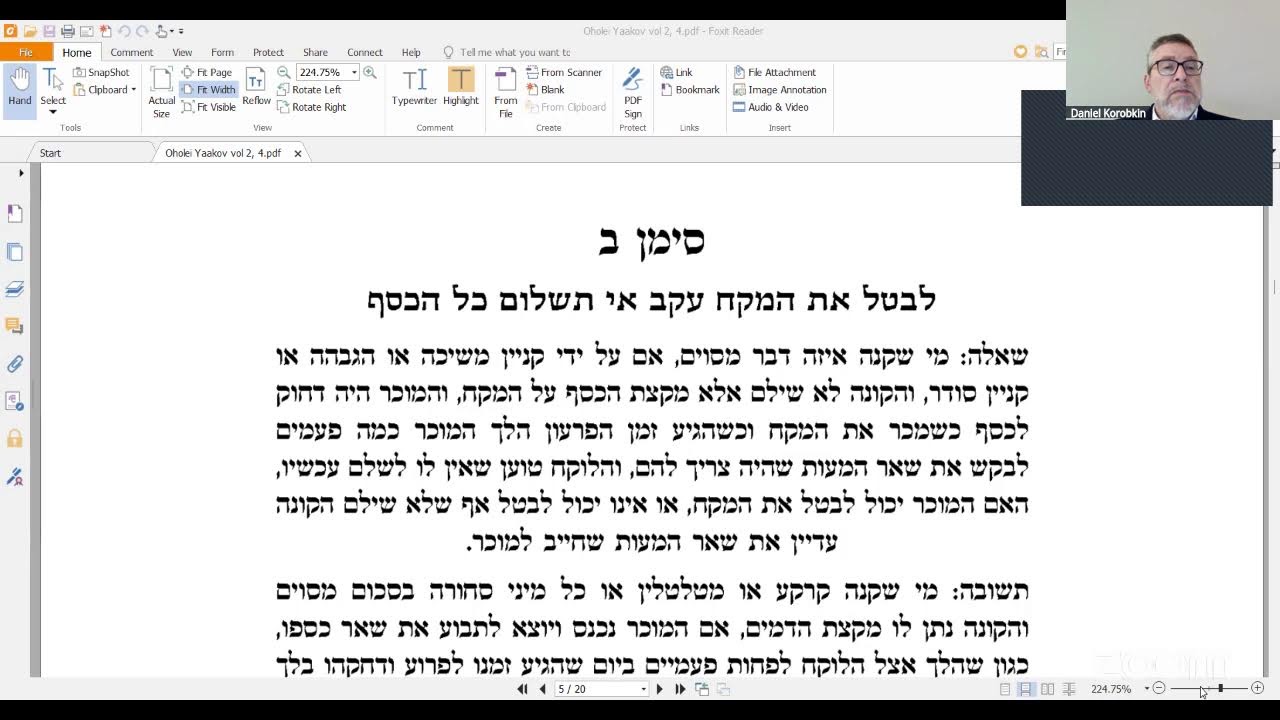Insert a Link
The image size is (1280, 720).
tap(676, 72)
